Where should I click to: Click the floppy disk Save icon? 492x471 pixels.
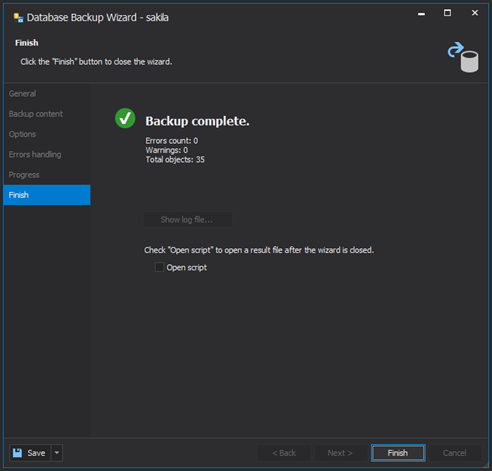point(17,453)
